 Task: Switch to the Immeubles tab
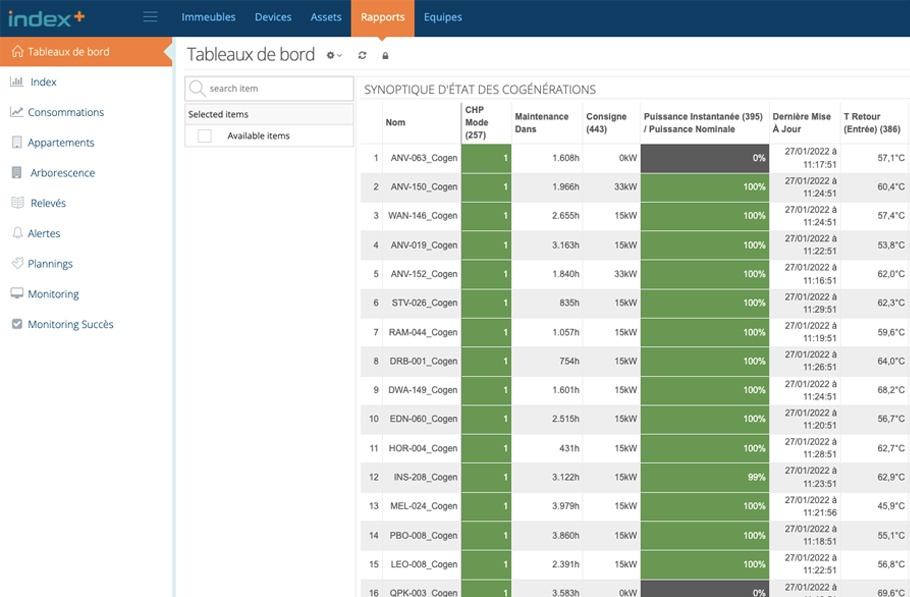coord(208,17)
